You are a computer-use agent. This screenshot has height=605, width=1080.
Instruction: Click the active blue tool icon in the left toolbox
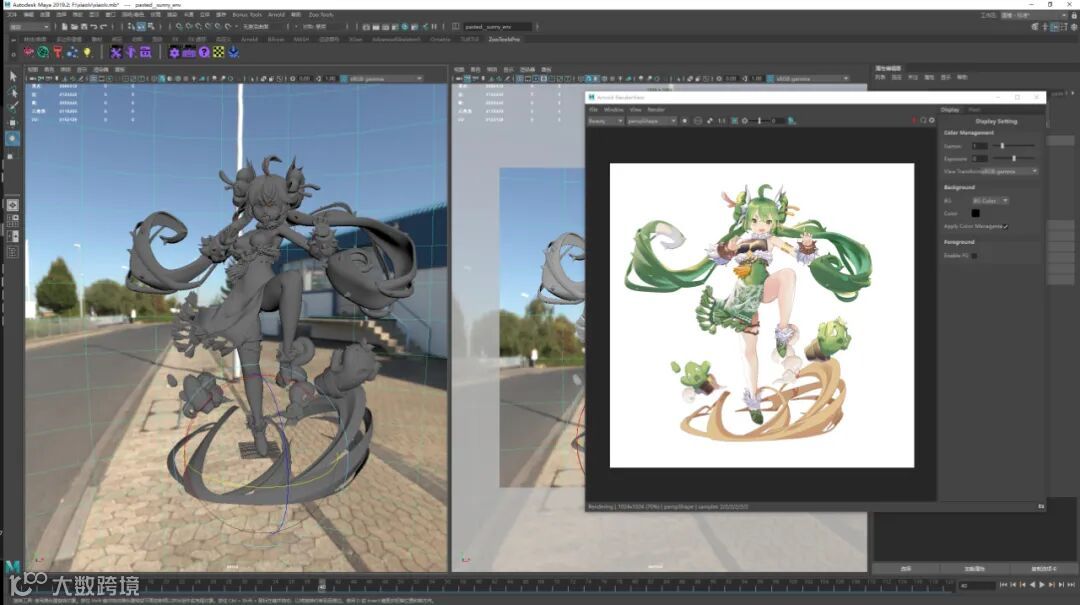pos(12,139)
